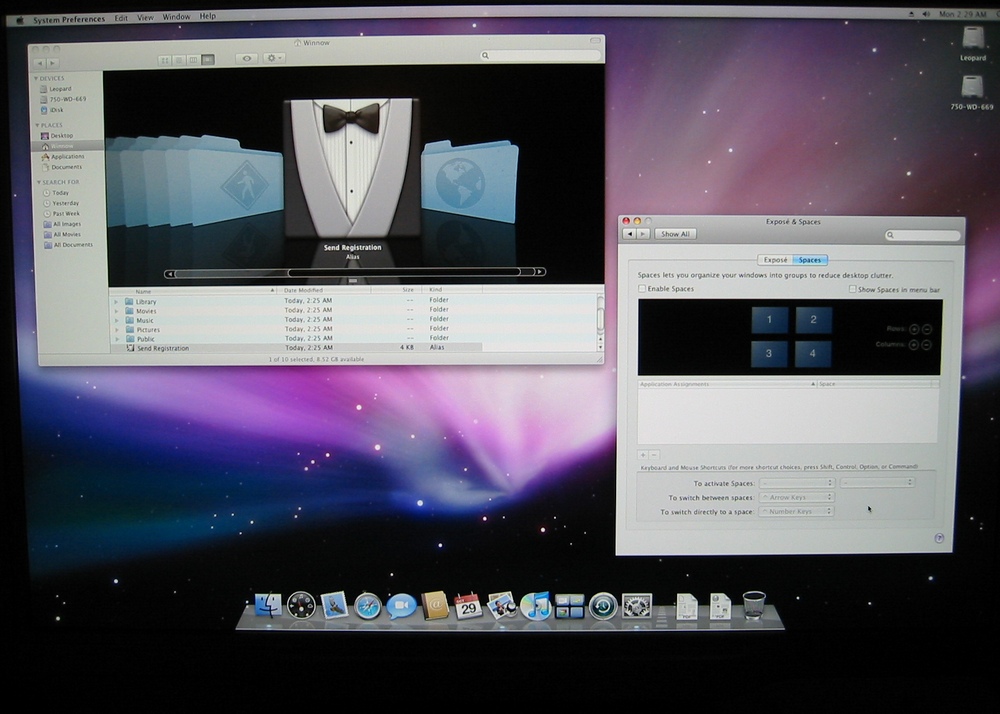1000x714 pixels.
Task: Go back in the Exposé & Spaces window
Action: click(x=629, y=234)
